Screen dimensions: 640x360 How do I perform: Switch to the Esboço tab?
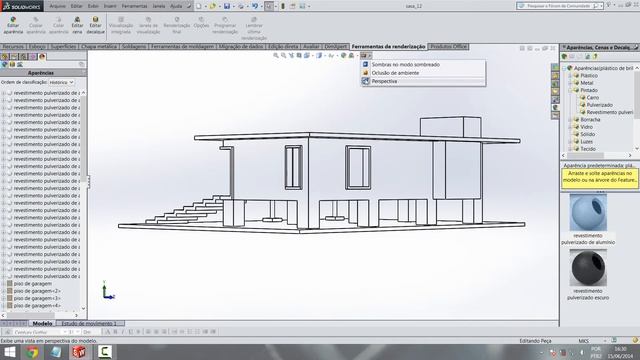[38, 47]
